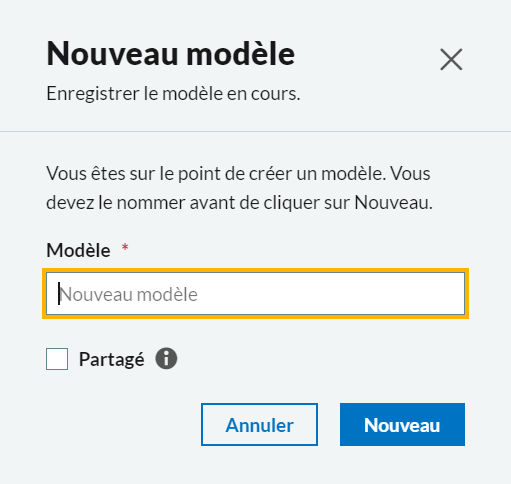Create the template with Nouveau button
The height and width of the screenshot is (484, 511).
(x=402, y=425)
